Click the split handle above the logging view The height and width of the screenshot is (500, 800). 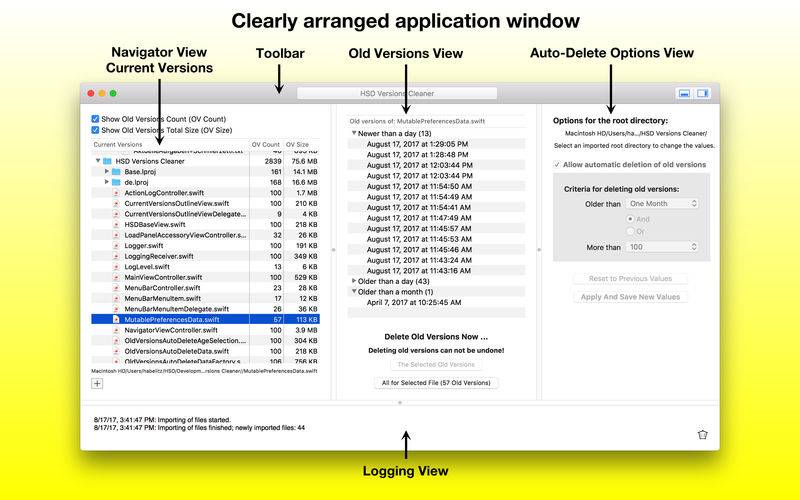(x=399, y=403)
